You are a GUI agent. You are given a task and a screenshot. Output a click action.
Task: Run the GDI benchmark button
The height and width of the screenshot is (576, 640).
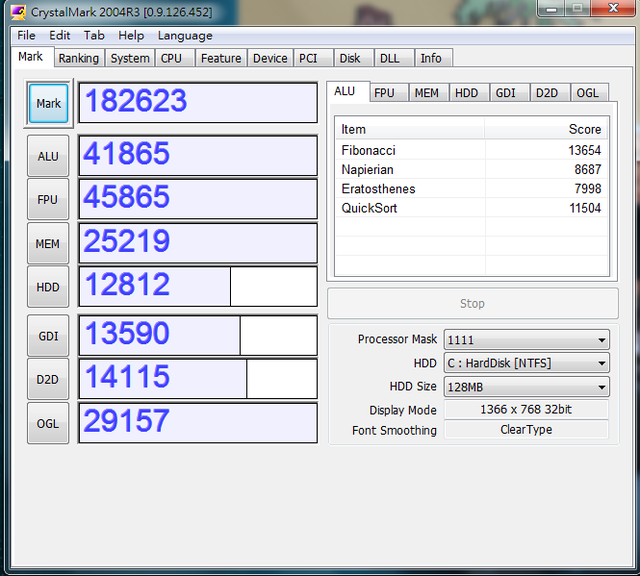[x=48, y=336]
